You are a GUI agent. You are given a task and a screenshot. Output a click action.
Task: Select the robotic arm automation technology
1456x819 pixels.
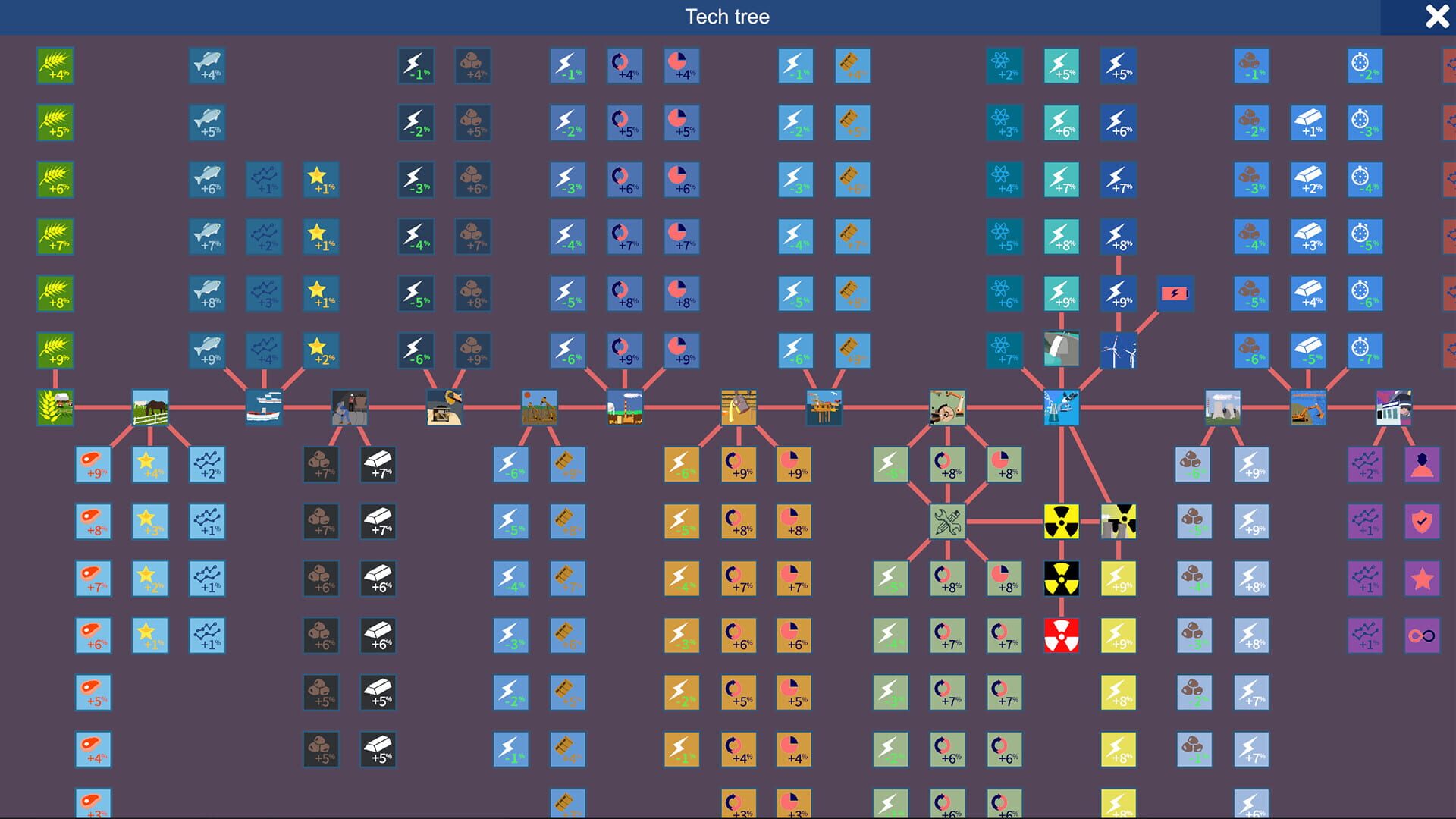coord(947,407)
